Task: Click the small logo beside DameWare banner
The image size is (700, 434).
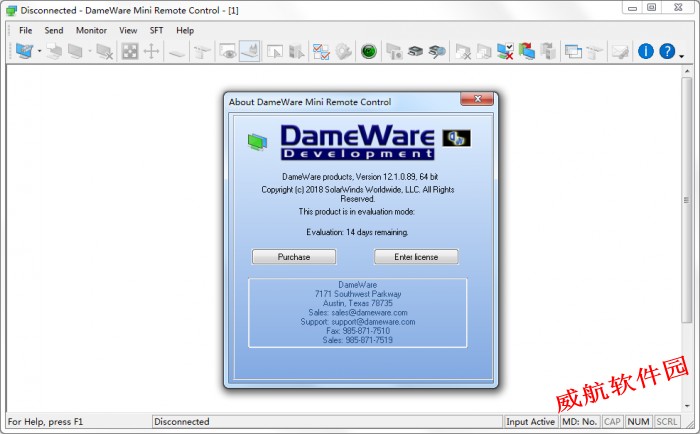Action: point(456,138)
